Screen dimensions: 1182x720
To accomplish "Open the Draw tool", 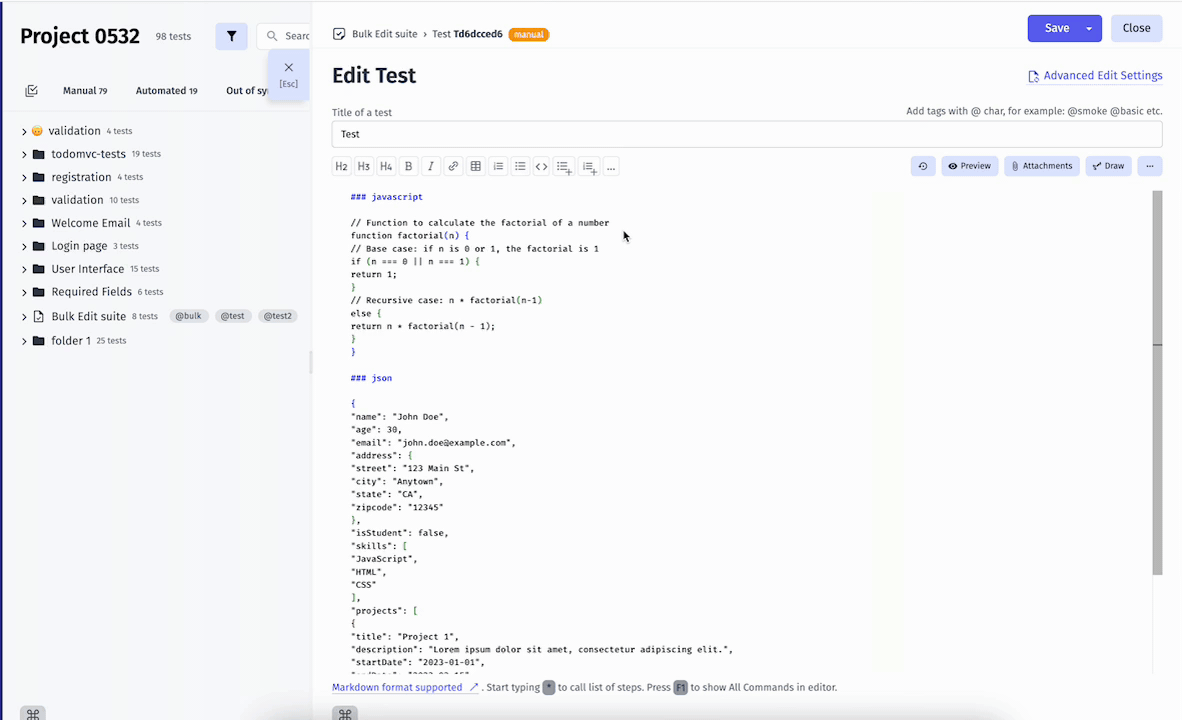I will click(1108, 166).
